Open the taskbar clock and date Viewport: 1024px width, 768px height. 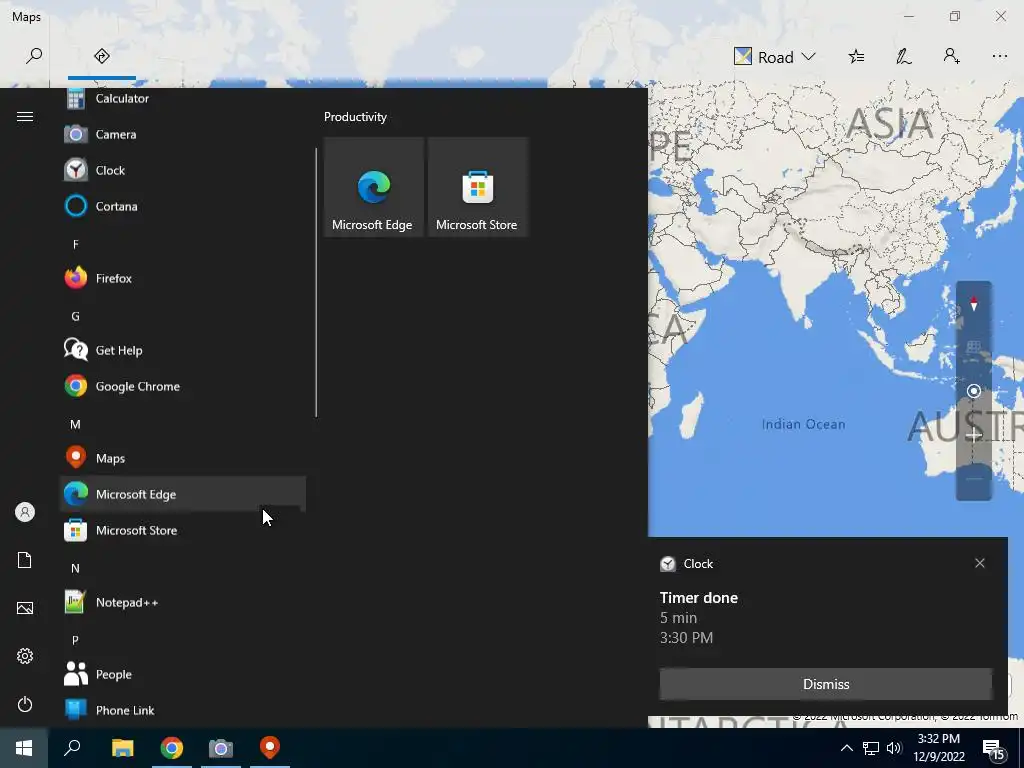[x=939, y=748]
